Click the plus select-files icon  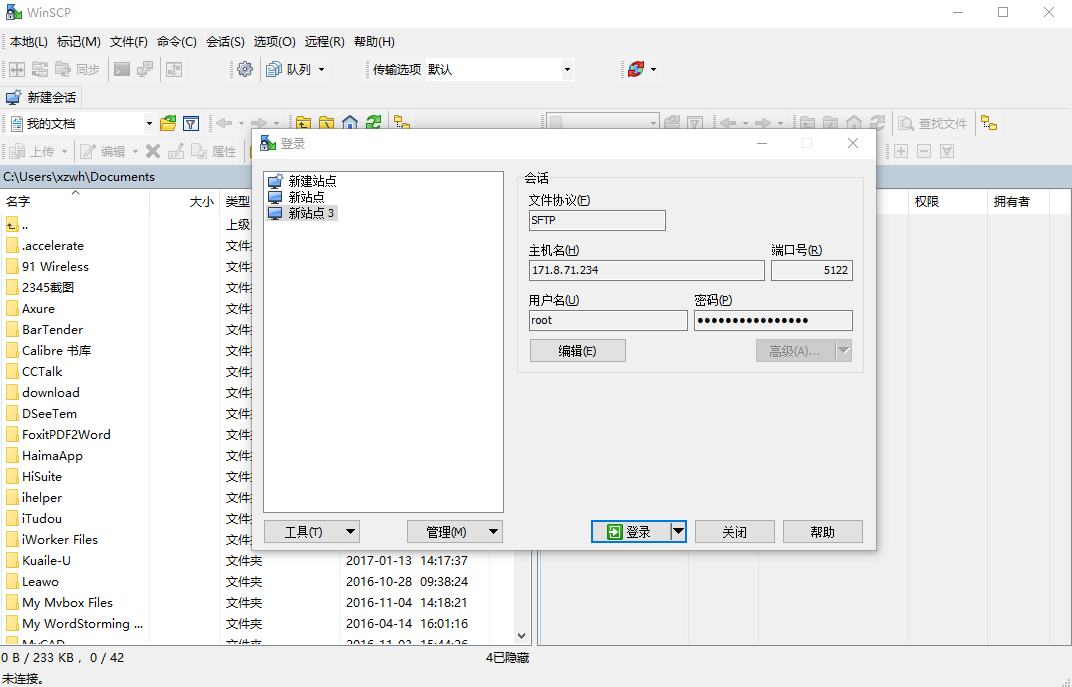coord(901,151)
